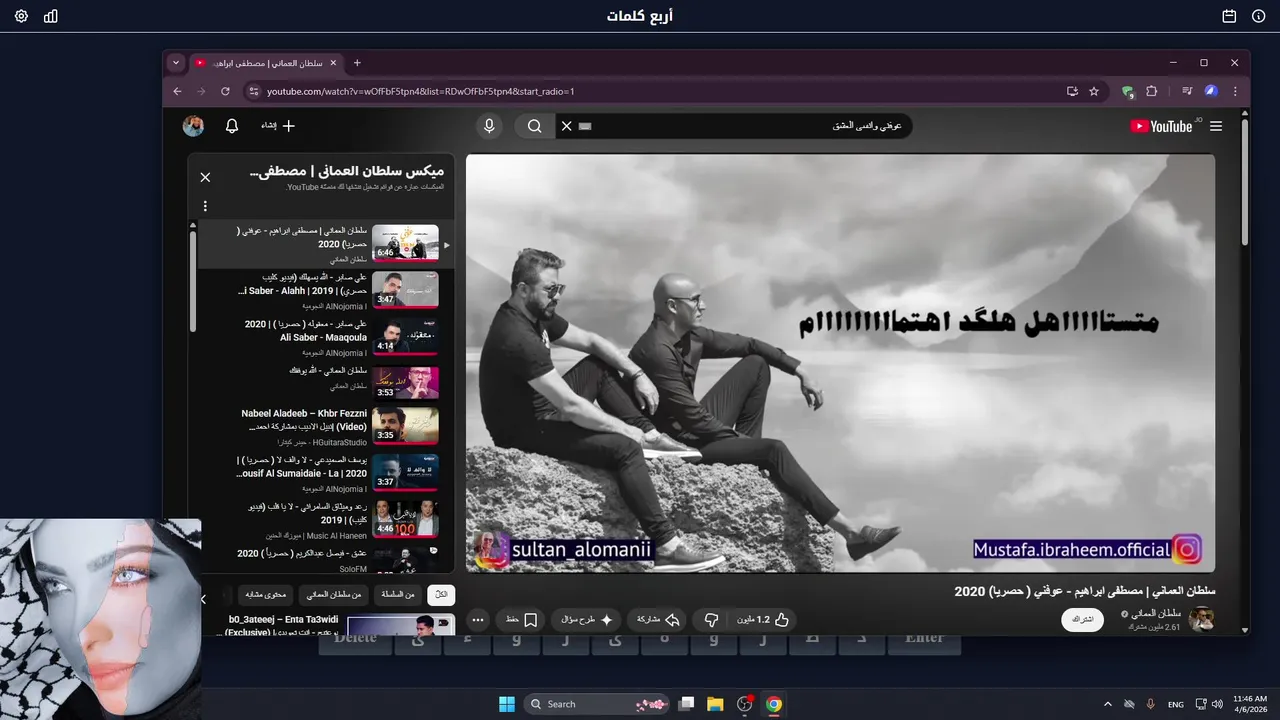Open سلطان العماني channel avatar
The image size is (1280, 720).
pyautogui.click(x=1201, y=619)
